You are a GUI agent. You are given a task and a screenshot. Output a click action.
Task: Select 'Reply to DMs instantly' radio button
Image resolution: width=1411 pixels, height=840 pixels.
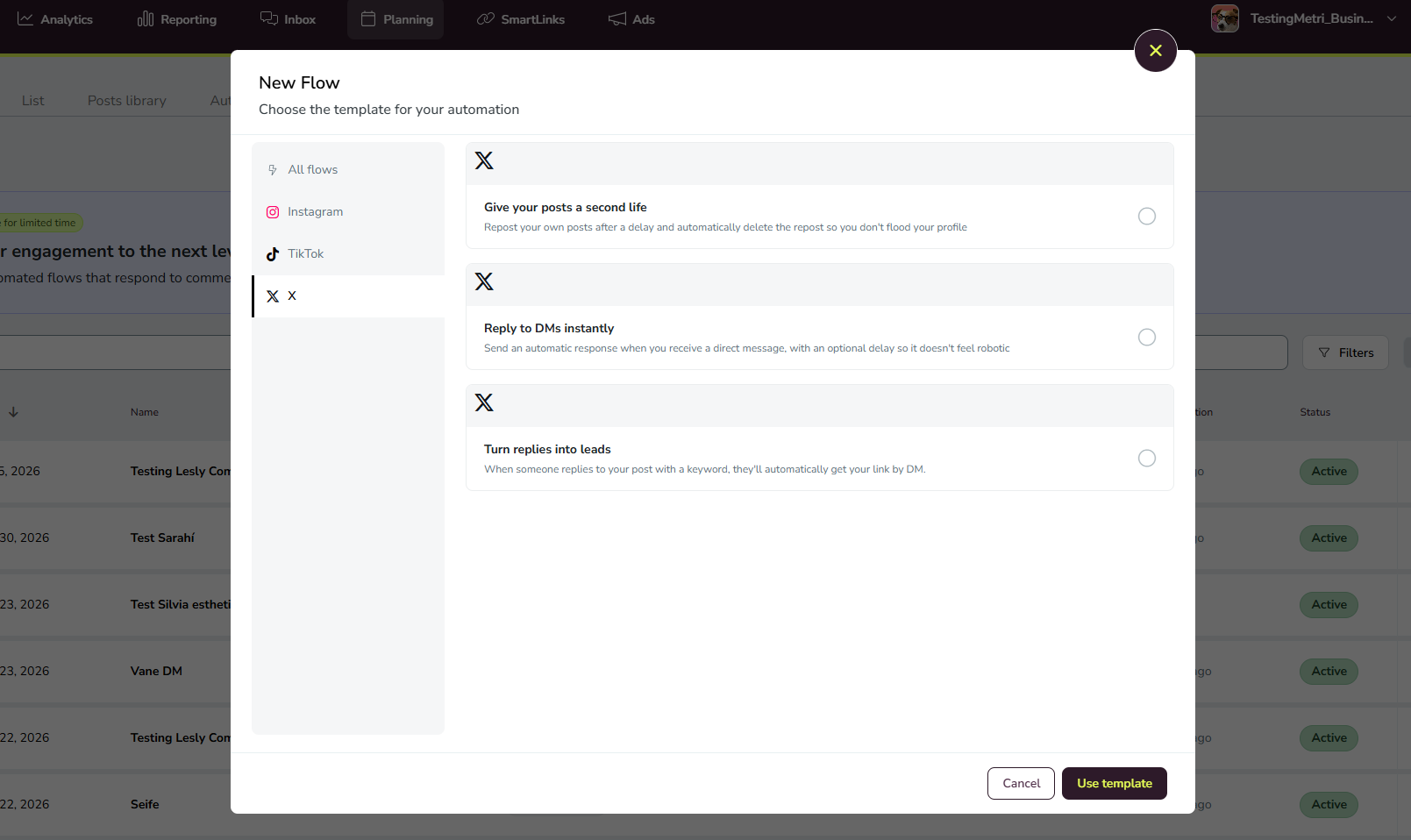tap(1146, 338)
